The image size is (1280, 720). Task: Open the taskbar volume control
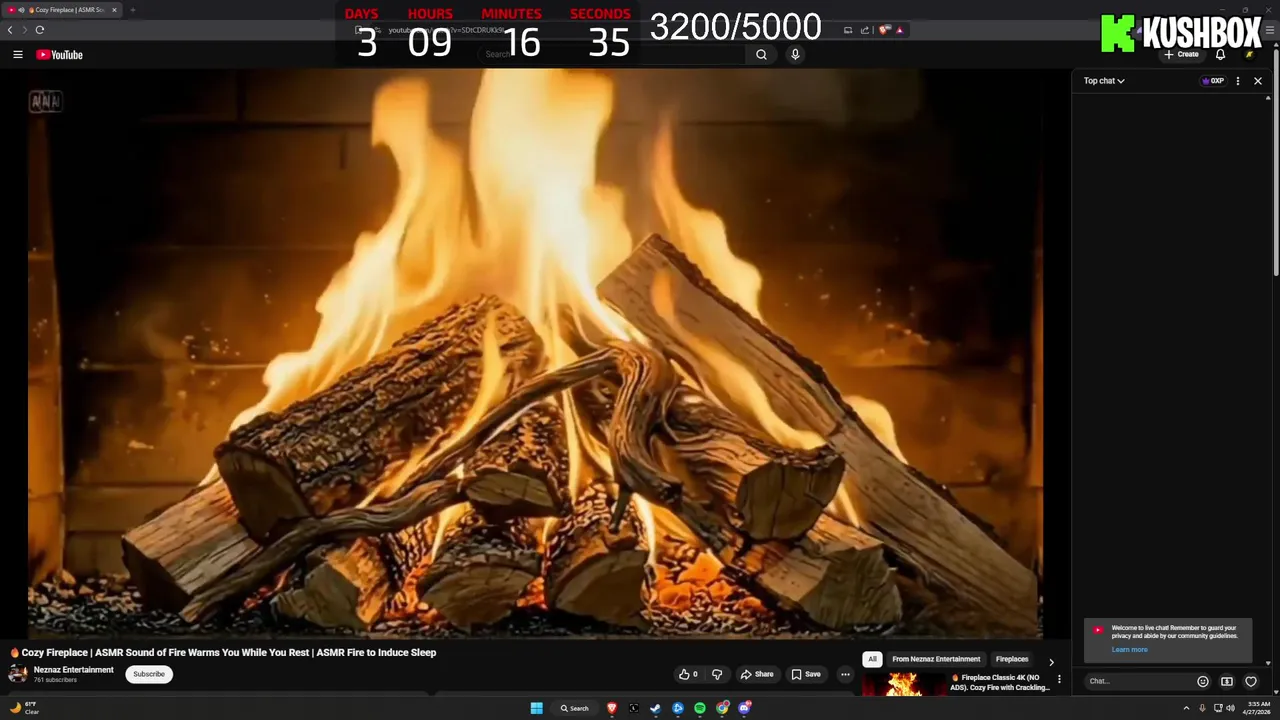coord(1230,708)
